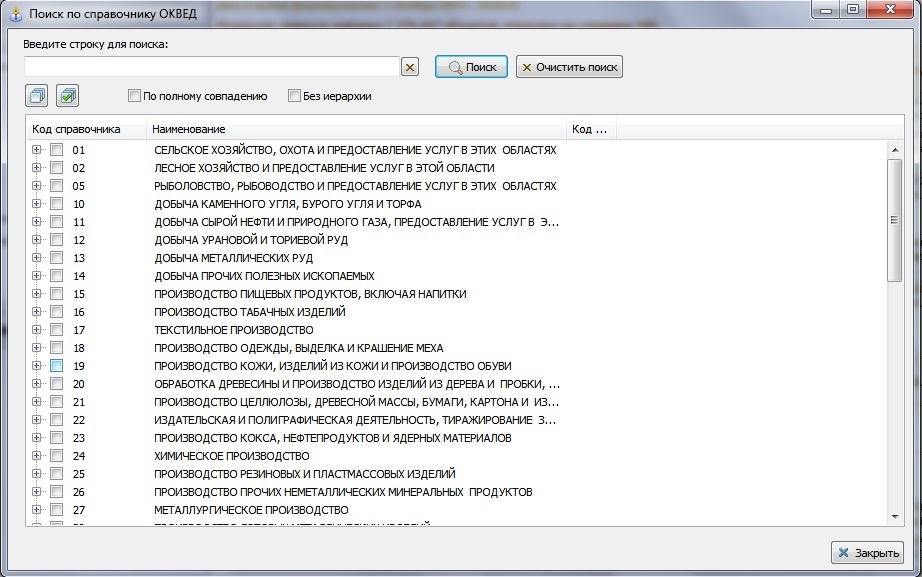Expand code 24 ХИМИЧЕСКОЕ ПРОИЗВОДСТВО node
This screenshot has width=922, height=577.
[37, 456]
